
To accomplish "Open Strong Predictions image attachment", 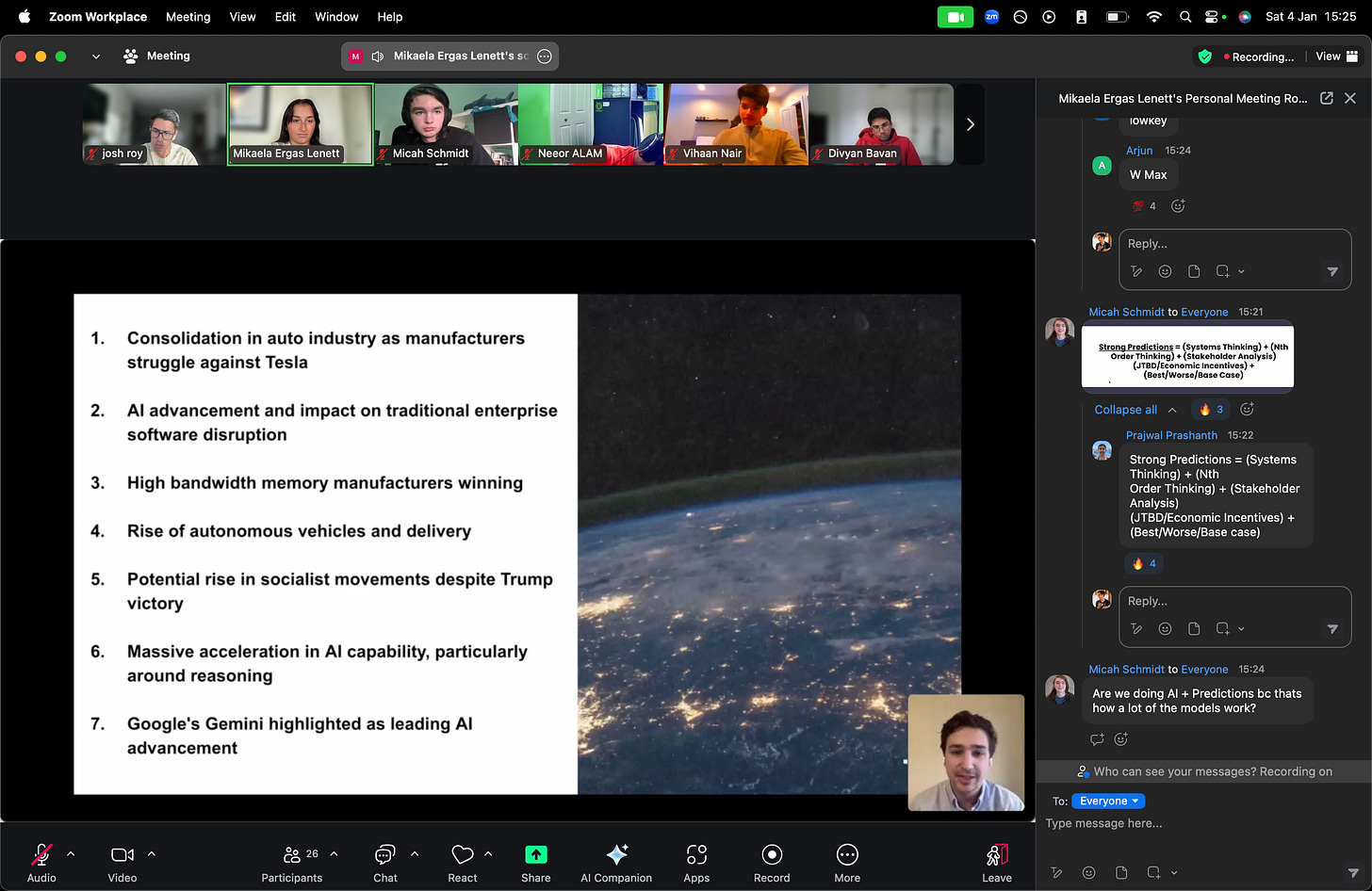I will [1187, 357].
